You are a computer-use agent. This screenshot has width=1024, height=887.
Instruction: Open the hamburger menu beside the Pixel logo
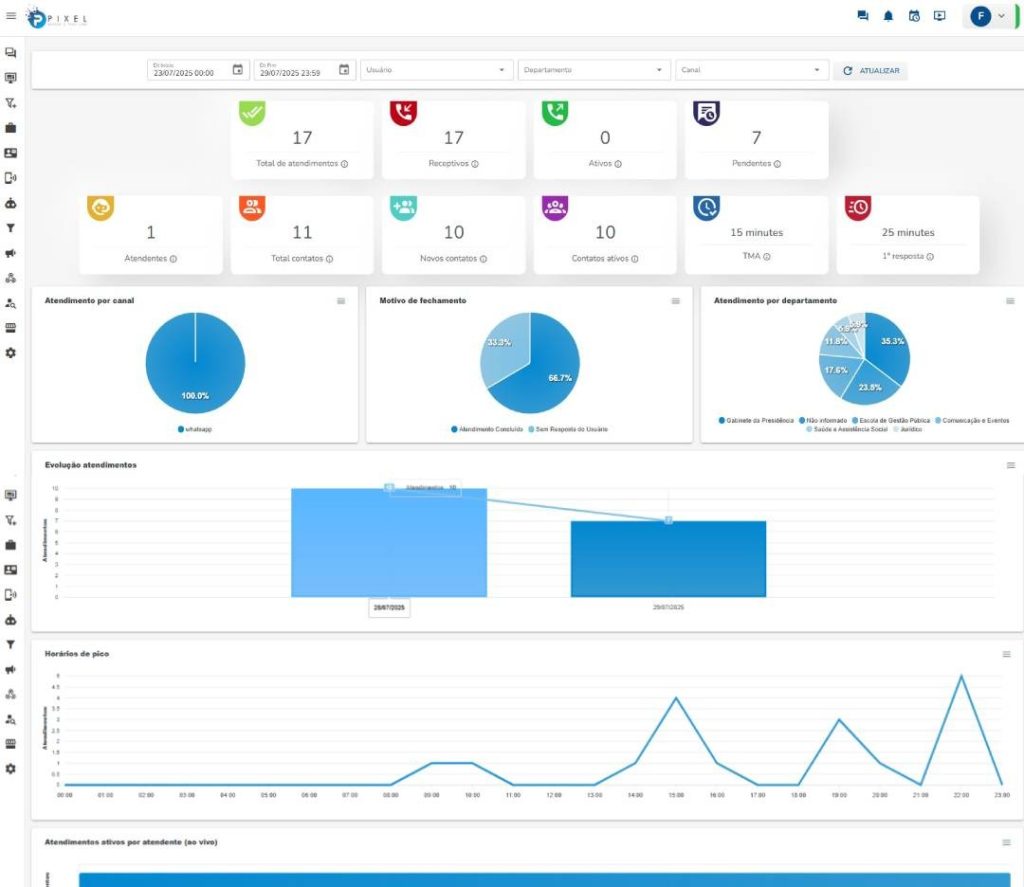pos(11,16)
